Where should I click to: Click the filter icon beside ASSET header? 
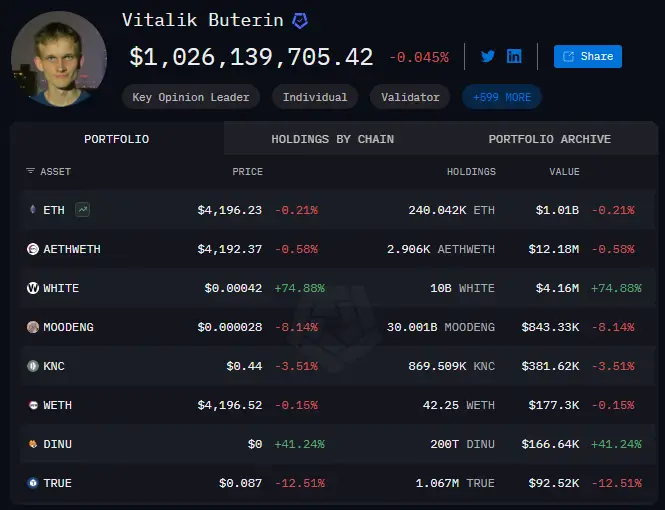click(x=30, y=171)
